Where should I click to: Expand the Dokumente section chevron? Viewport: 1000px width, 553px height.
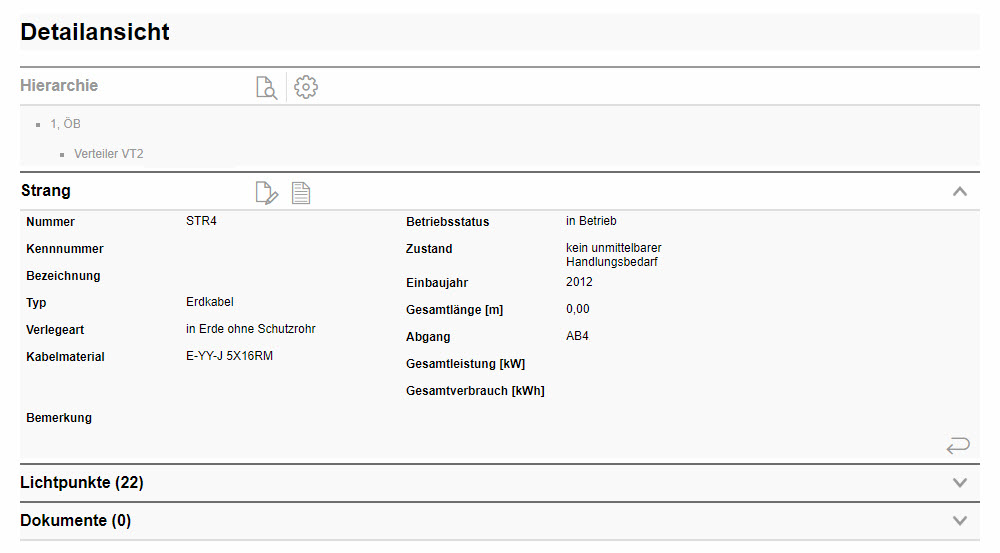pyautogui.click(x=960, y=521)
